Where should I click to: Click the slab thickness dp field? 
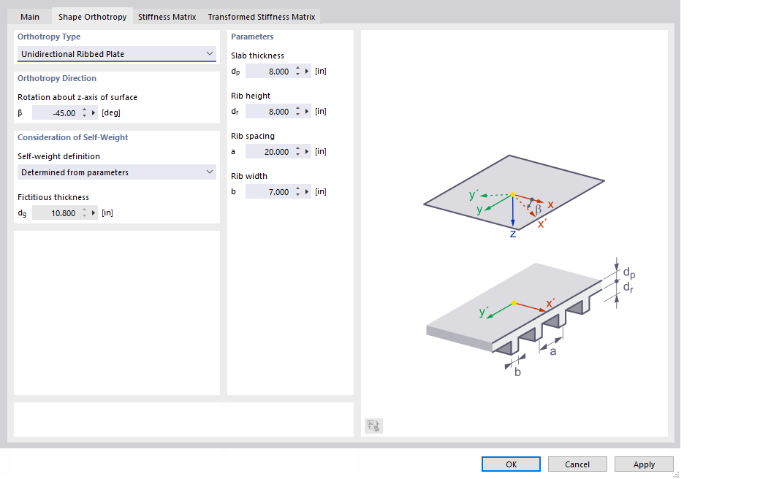point(268,71)
